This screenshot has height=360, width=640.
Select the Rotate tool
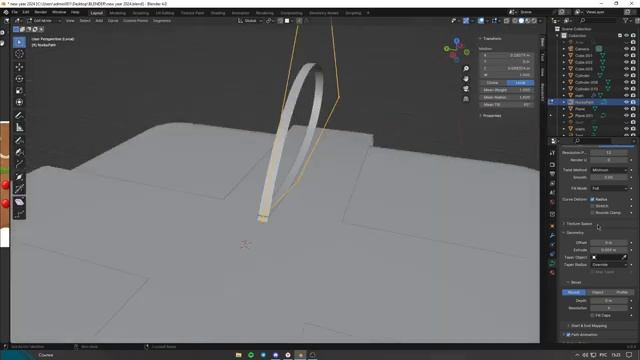point(19,79)
